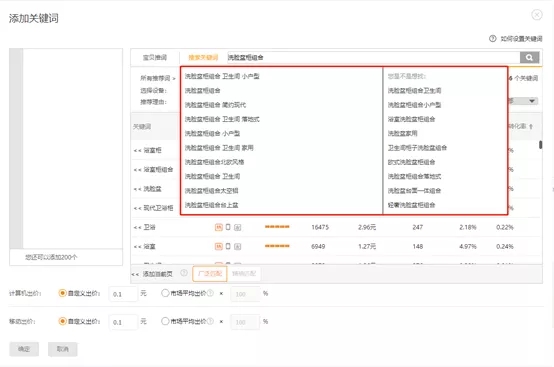Click 关键词 column header
The width and height of the screenshot is (554, 367).
142,127
